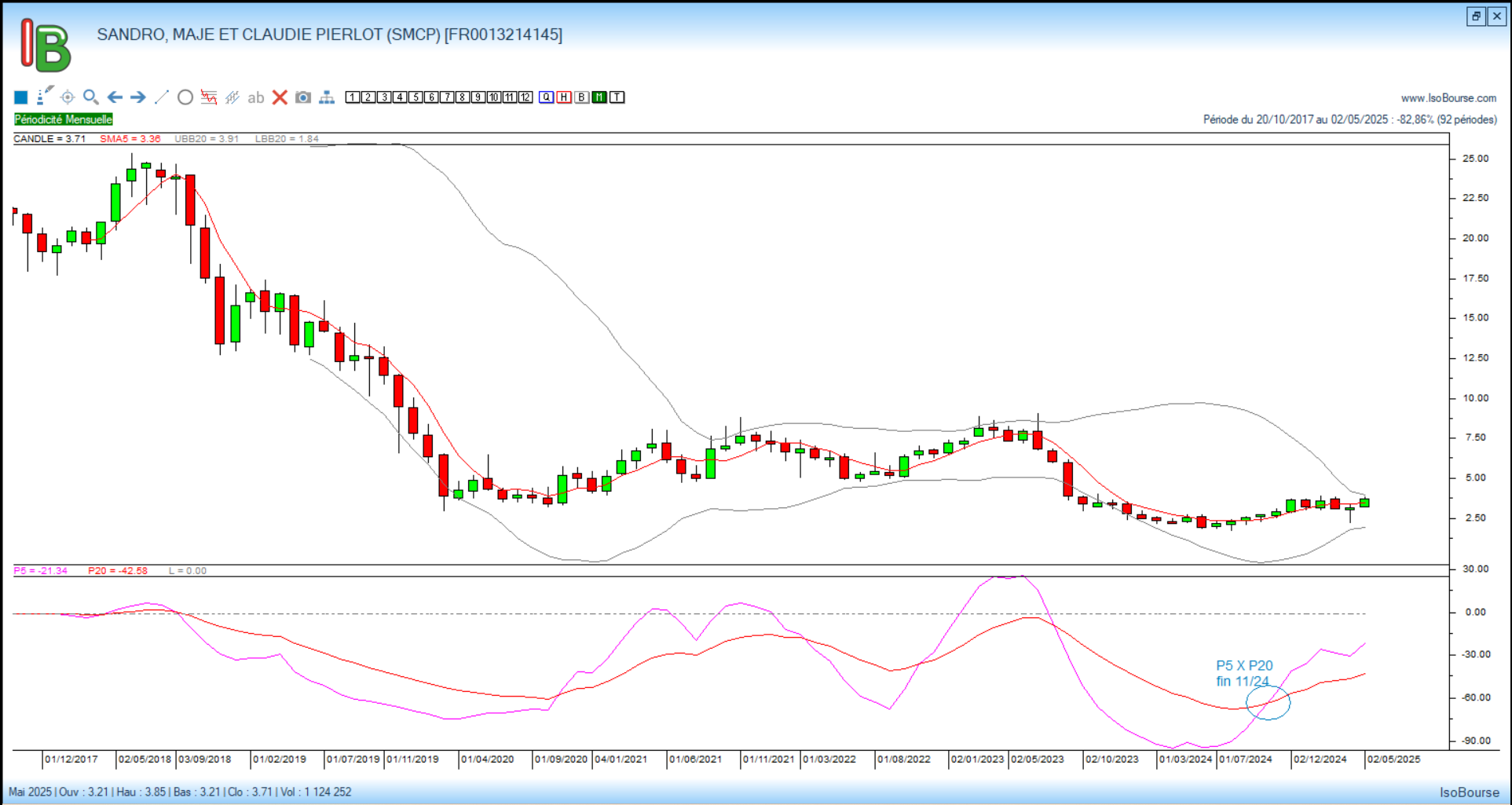Click the status bar Mai 2025 quote line
Screen dimensions: 1512x805
point(180,792)
